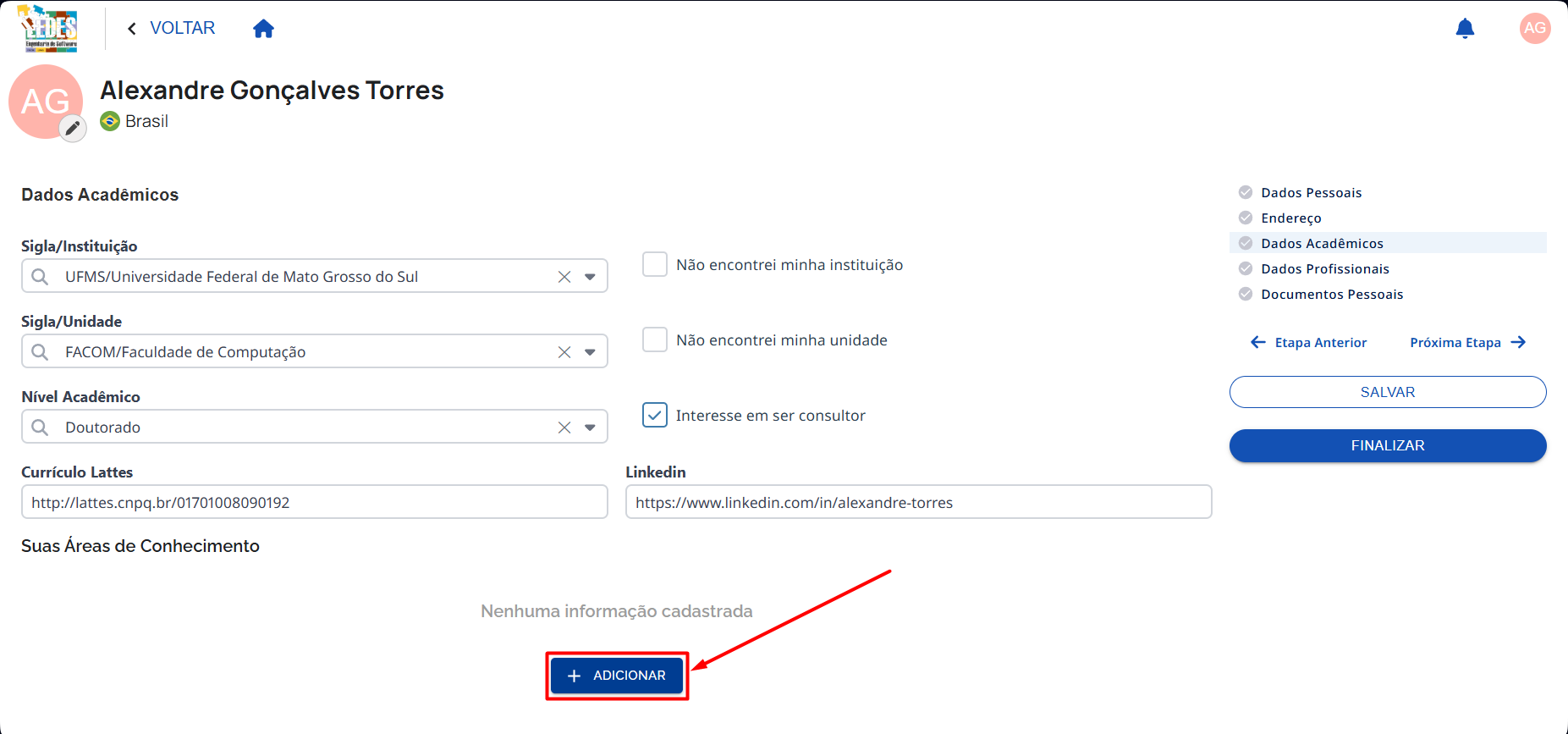Open the notifications bell
This screenshot has width=1568, height=734.
[1465, 29]
